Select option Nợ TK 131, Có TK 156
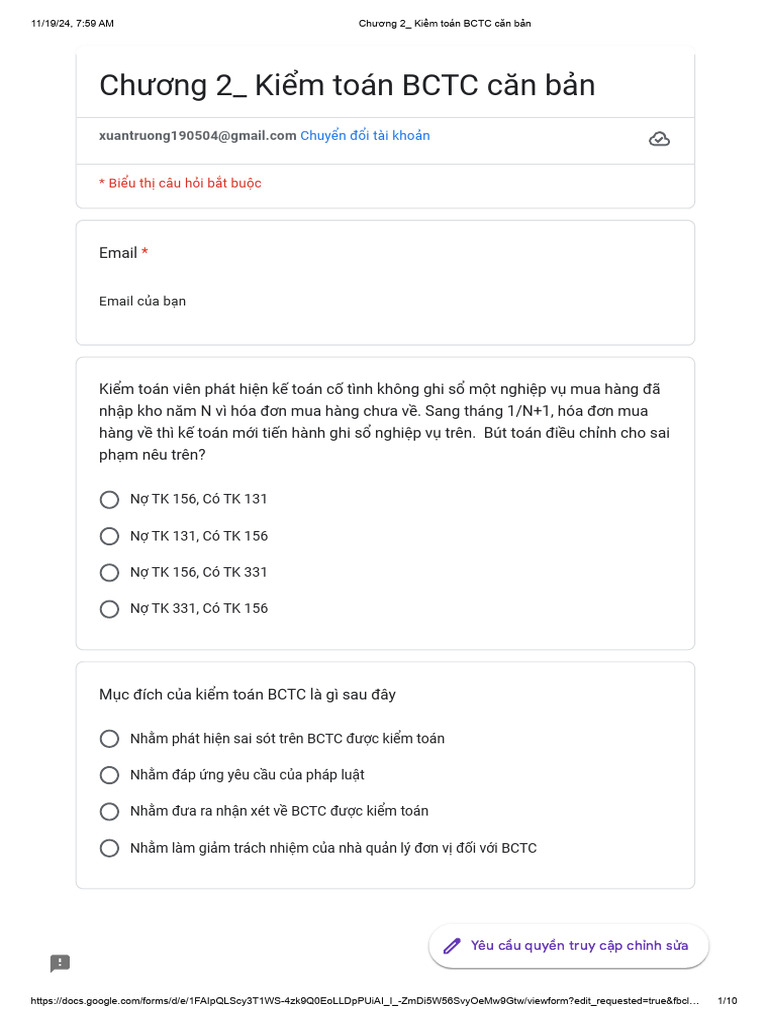The height and width of the screenshot is (1024, 768). click(x=110, y=536)
